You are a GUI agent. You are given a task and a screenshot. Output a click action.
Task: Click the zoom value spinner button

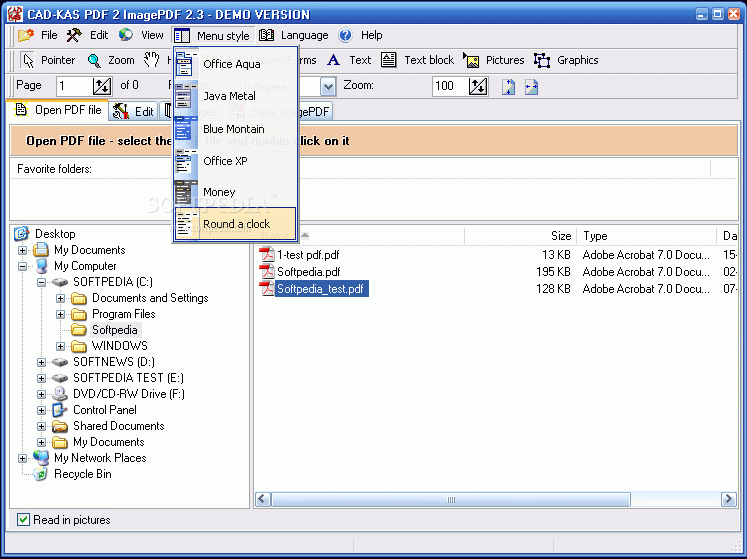pos(478,86)
